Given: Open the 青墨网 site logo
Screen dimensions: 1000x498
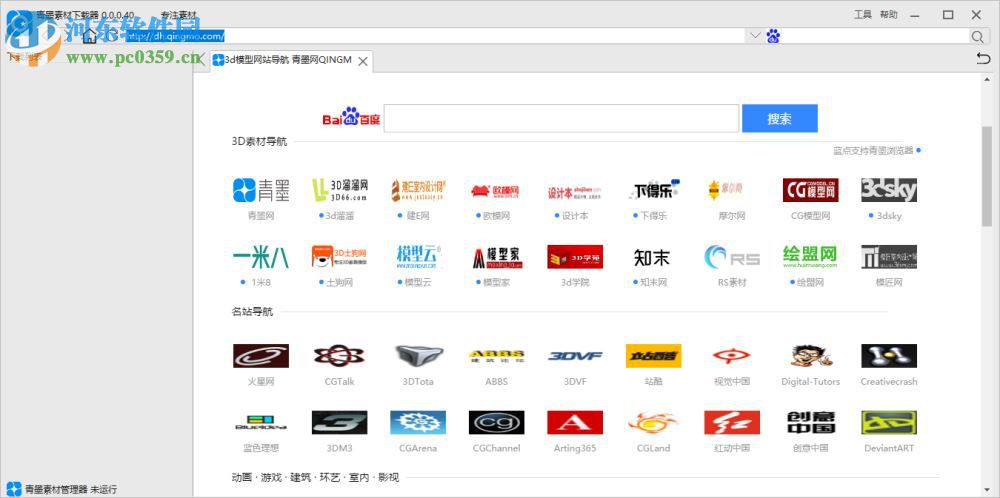Looking at the screenshot, I should pyautogui.click(x=261, y=190).
